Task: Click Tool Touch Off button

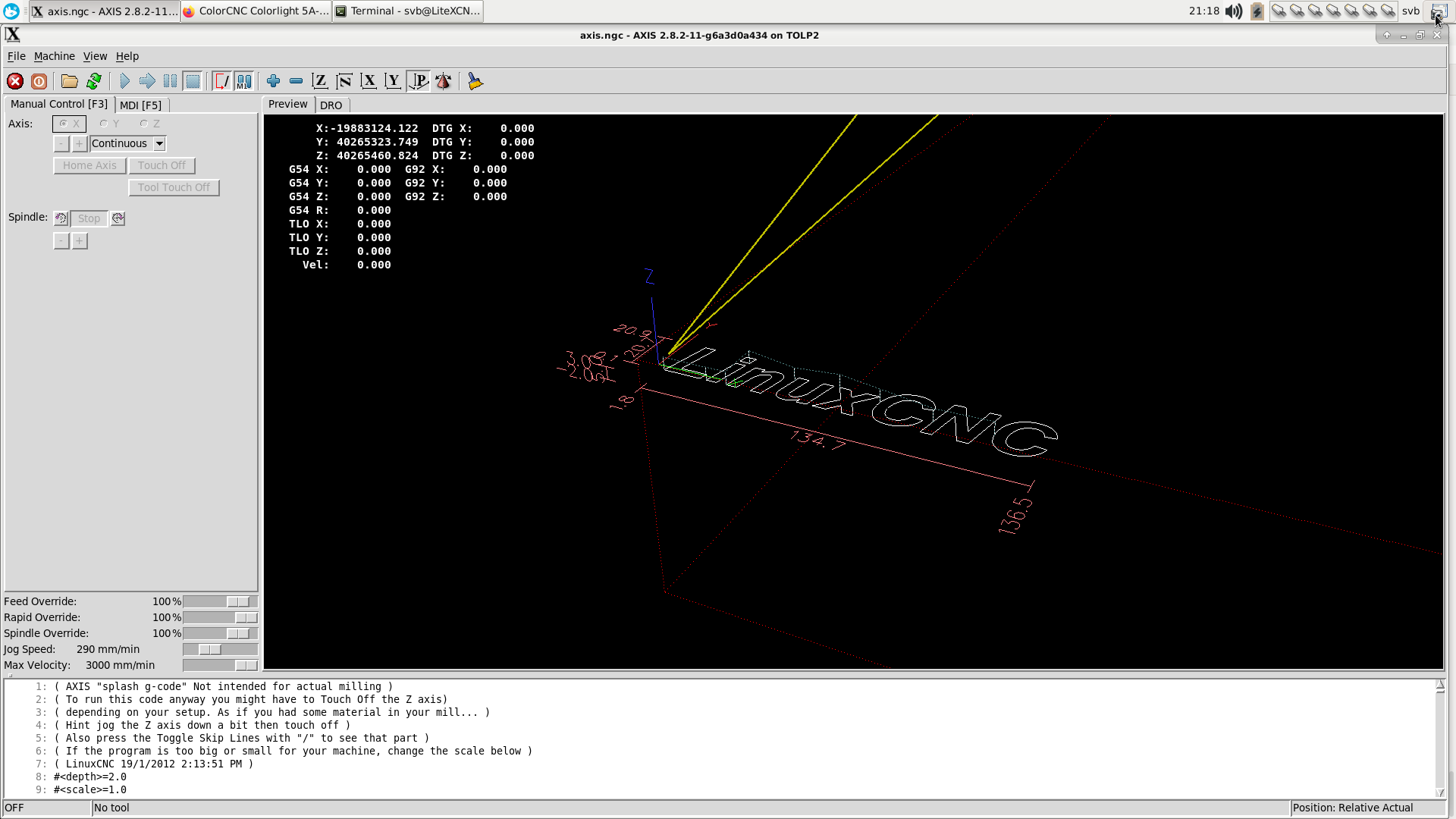Action: pyautogui.click(x=174, y=187)
